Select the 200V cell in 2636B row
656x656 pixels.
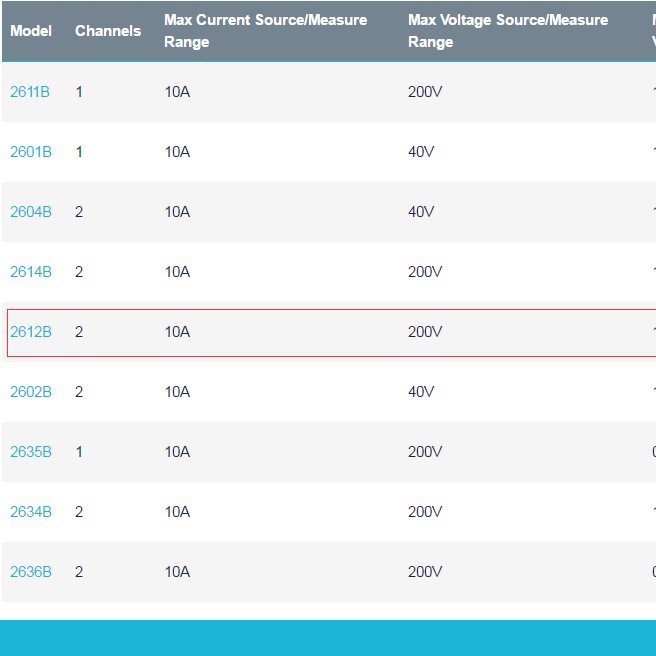coord(425,572)
